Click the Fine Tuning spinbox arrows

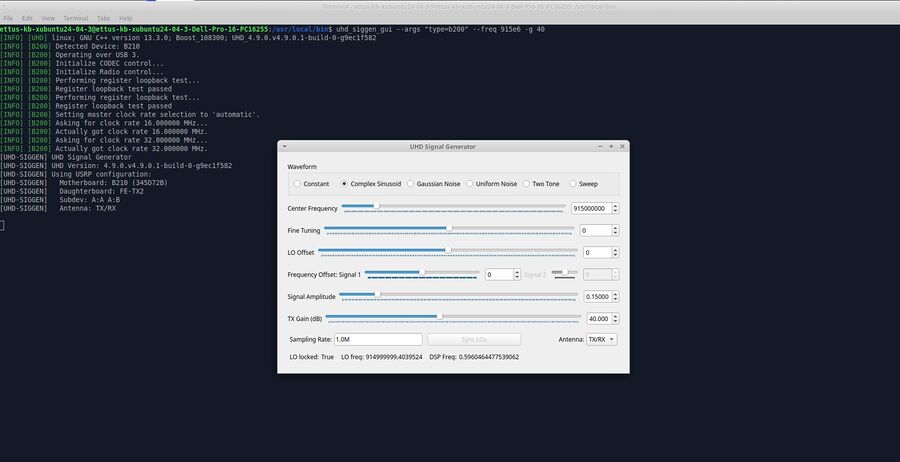(615, 230)
